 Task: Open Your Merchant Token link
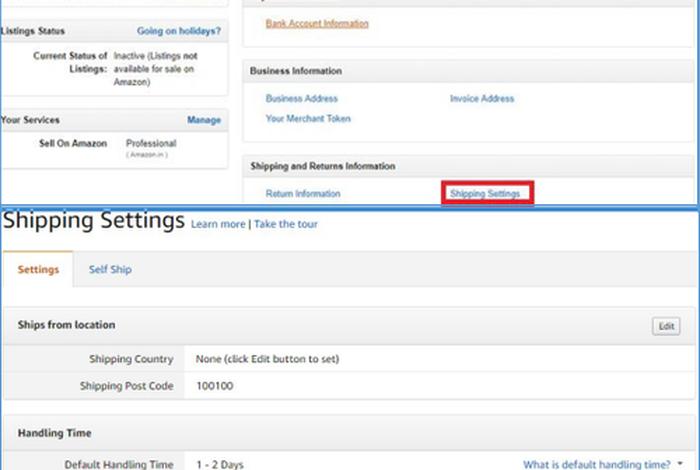point(308,118)
